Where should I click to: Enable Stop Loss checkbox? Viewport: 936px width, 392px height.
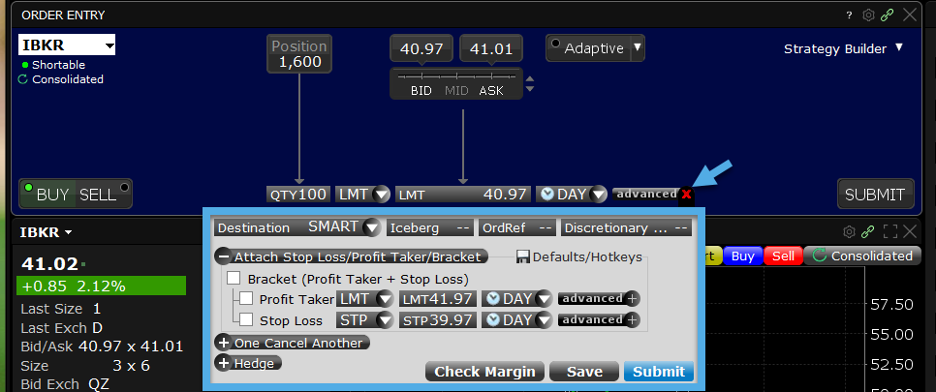pos(247,320)
